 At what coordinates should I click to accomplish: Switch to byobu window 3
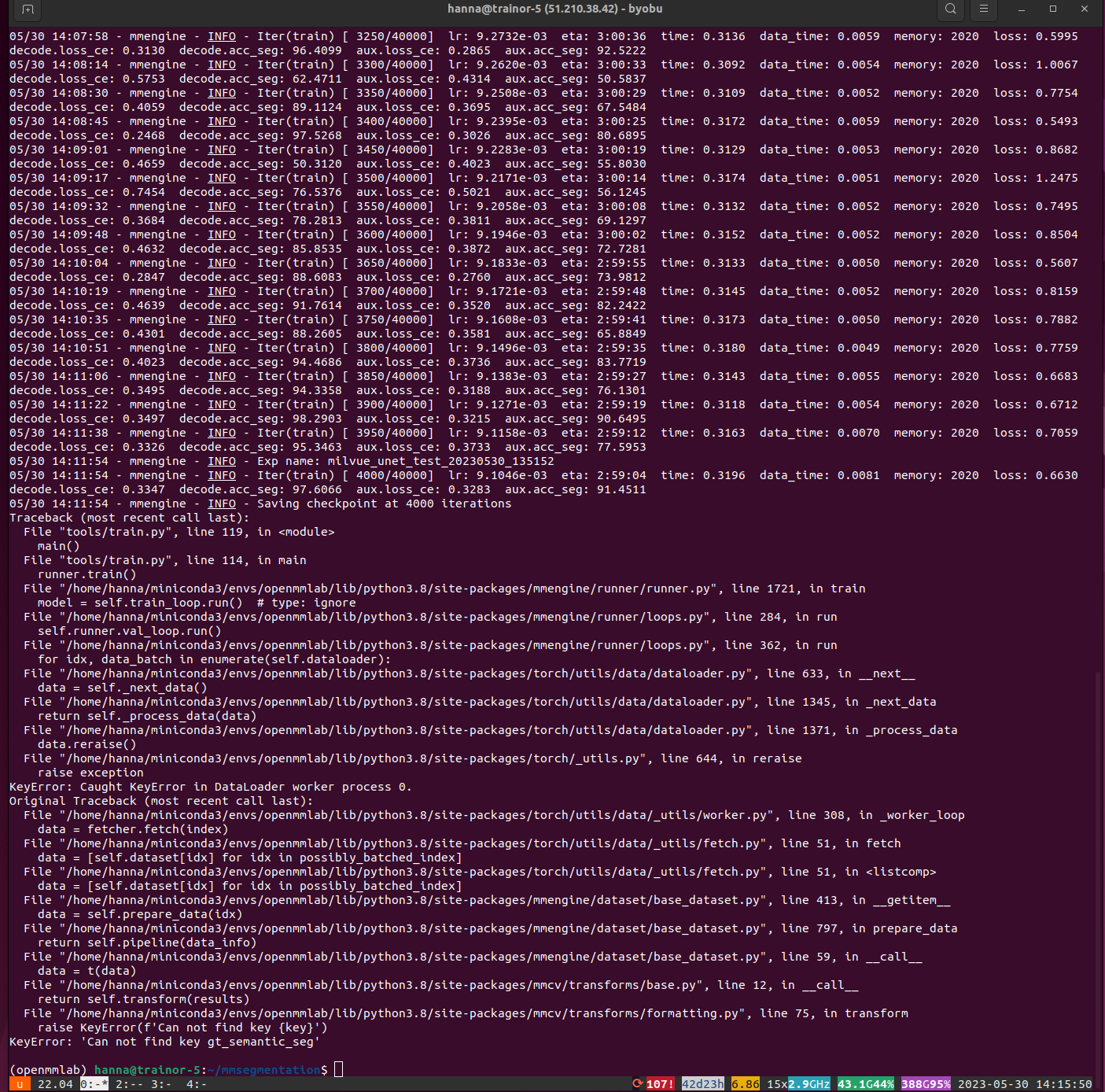click(x=159, y=1084)
